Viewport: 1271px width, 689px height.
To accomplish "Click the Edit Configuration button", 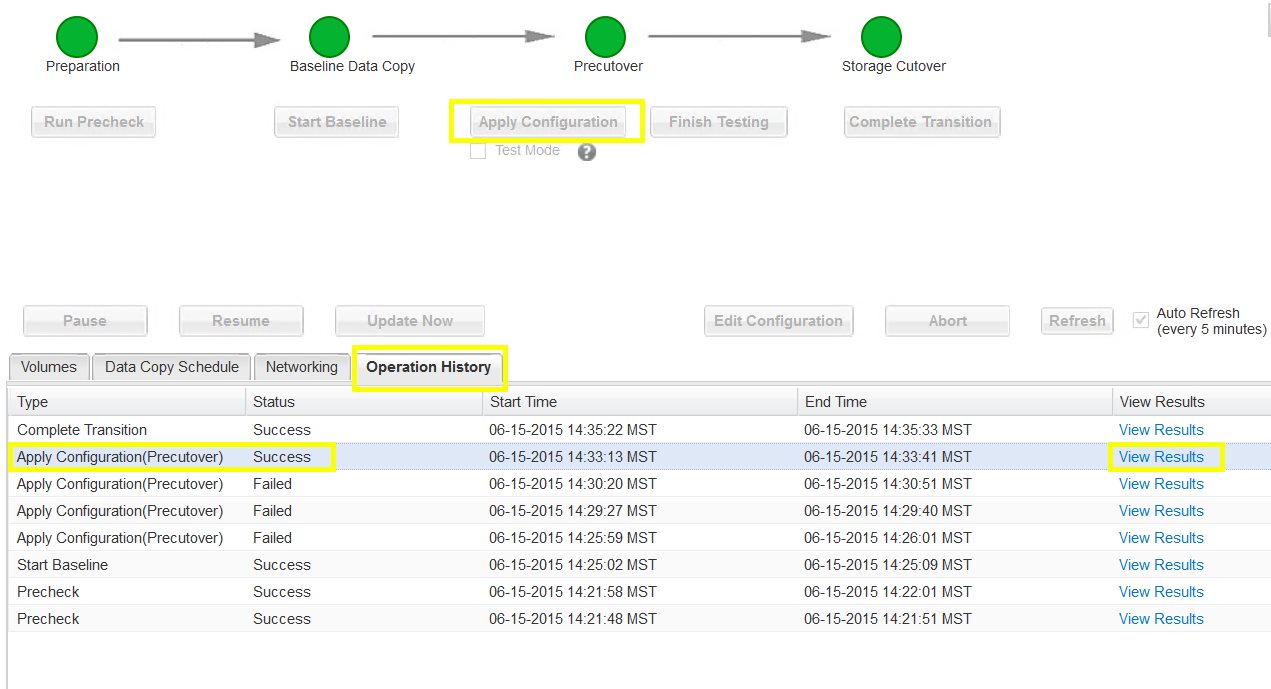I will (778, 321).
